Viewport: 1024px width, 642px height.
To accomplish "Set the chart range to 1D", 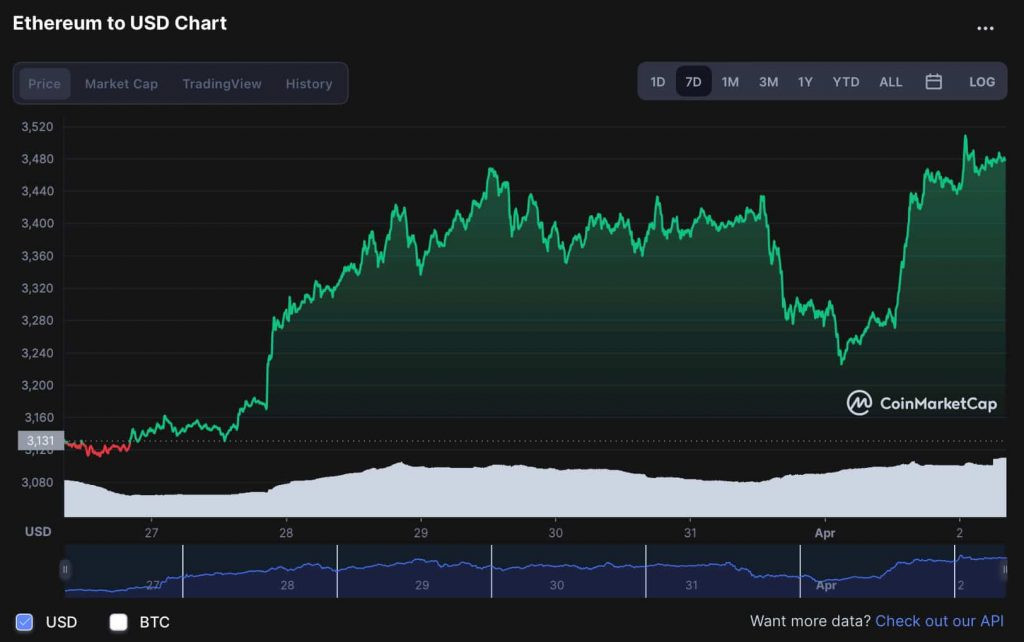I will pyautogui.click(x=658, y=82).
